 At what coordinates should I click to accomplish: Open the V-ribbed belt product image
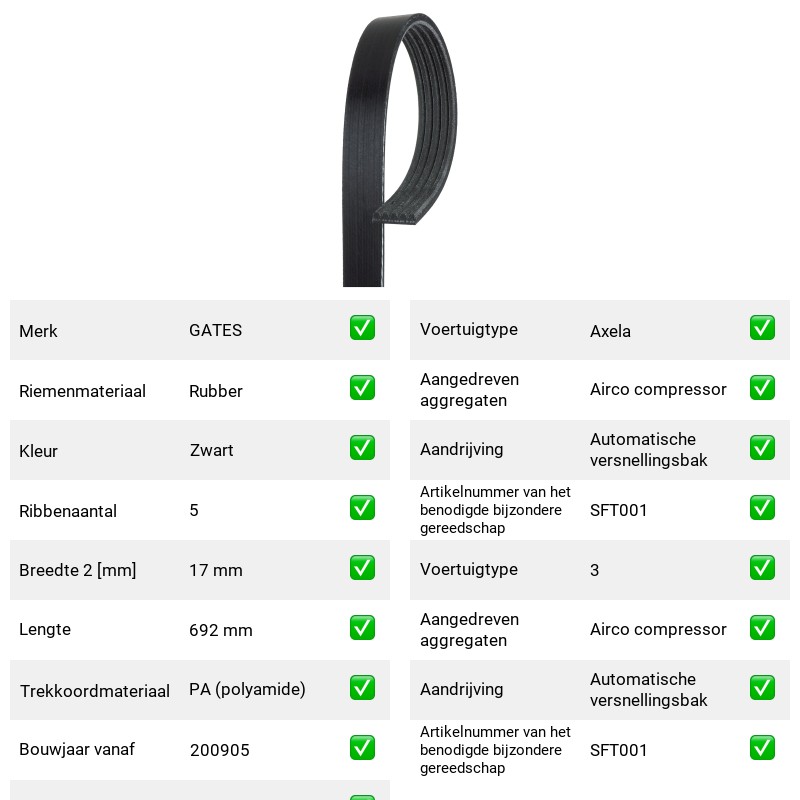(399, 150)
